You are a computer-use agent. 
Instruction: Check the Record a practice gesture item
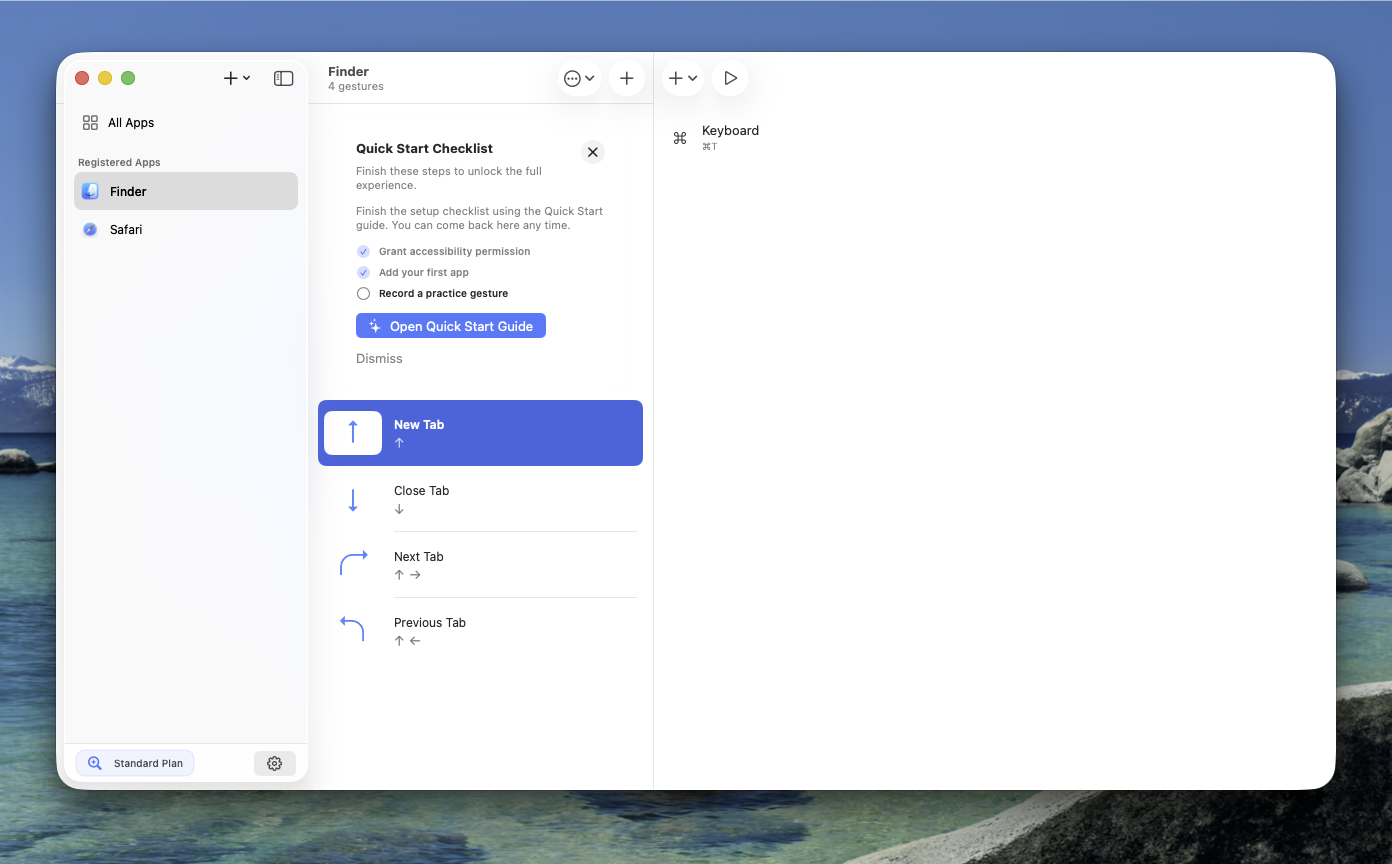tap(363, 293)
